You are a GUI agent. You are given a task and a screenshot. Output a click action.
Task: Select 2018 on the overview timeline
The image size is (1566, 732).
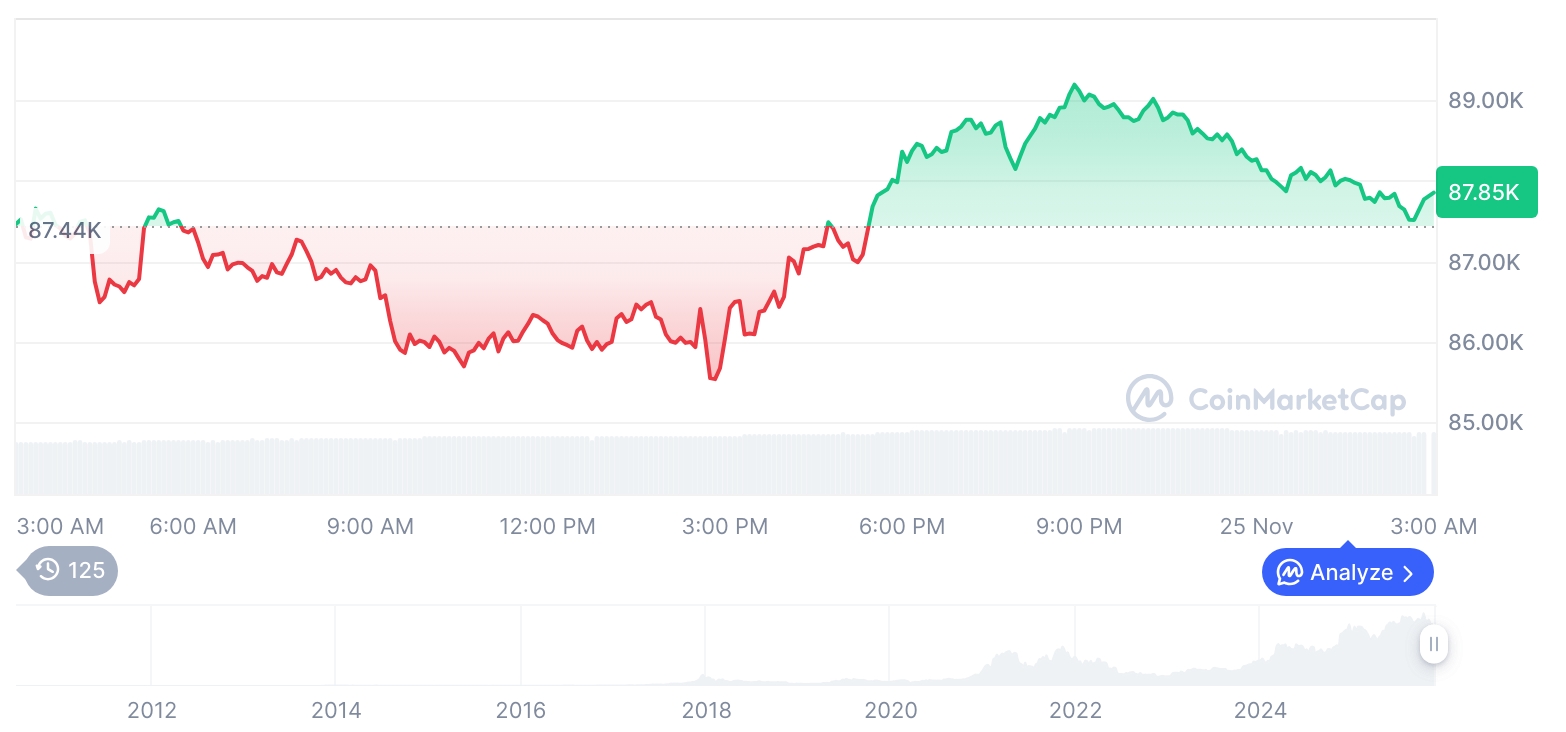tap(706, 711)
